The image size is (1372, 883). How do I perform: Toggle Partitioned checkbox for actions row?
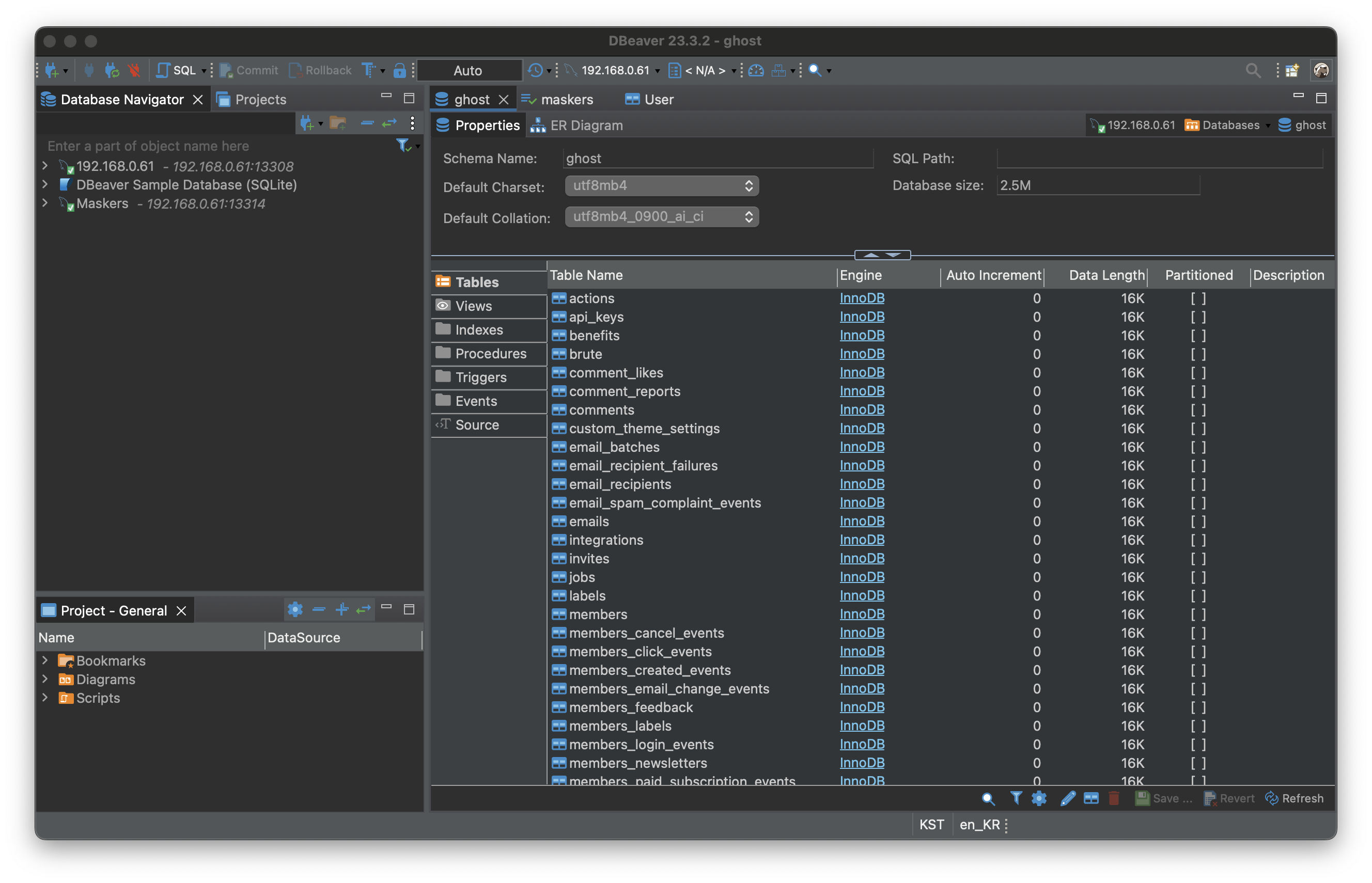(x=1198, y=299)
